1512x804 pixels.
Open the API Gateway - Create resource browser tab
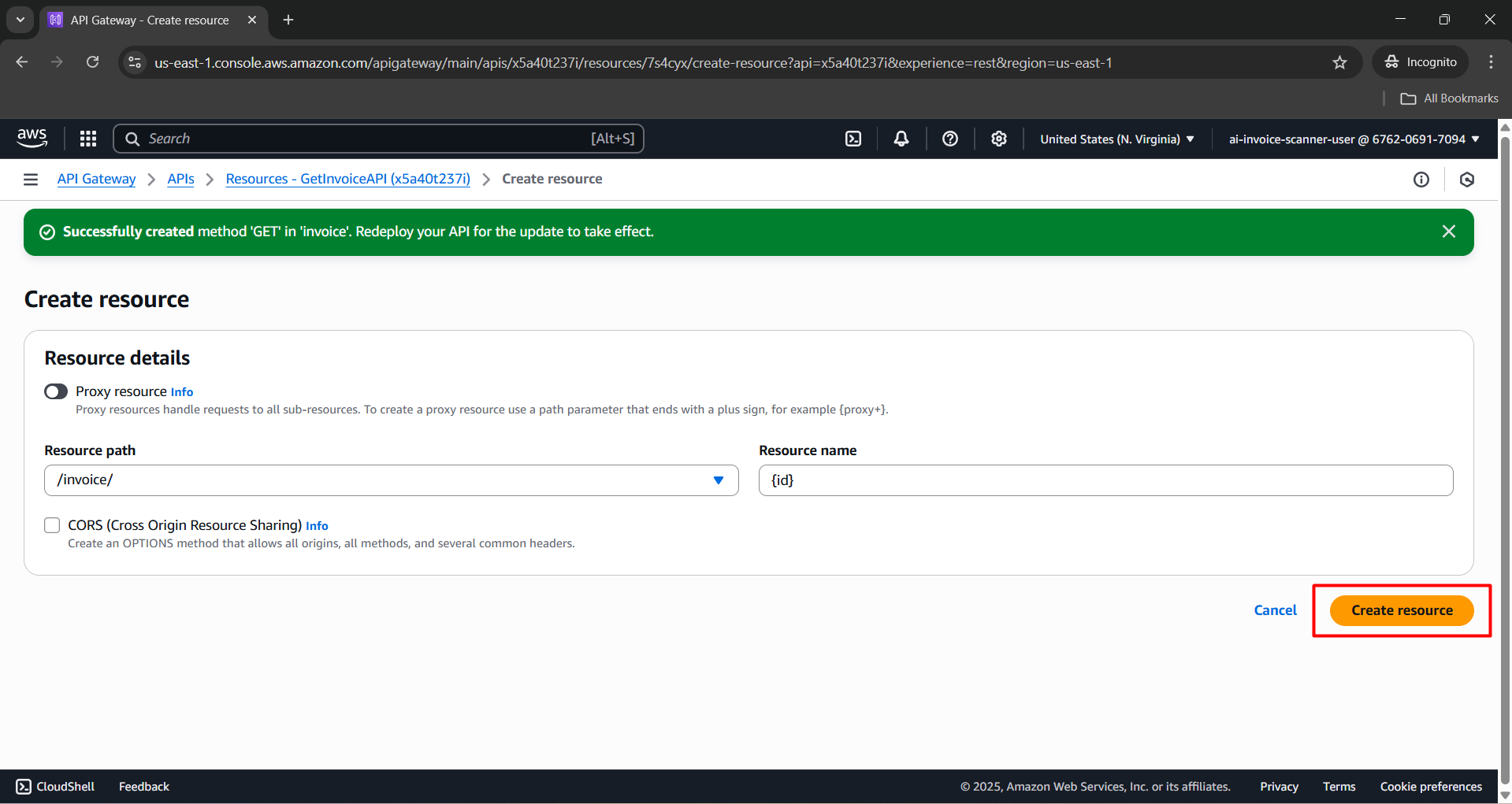point(150,20)
